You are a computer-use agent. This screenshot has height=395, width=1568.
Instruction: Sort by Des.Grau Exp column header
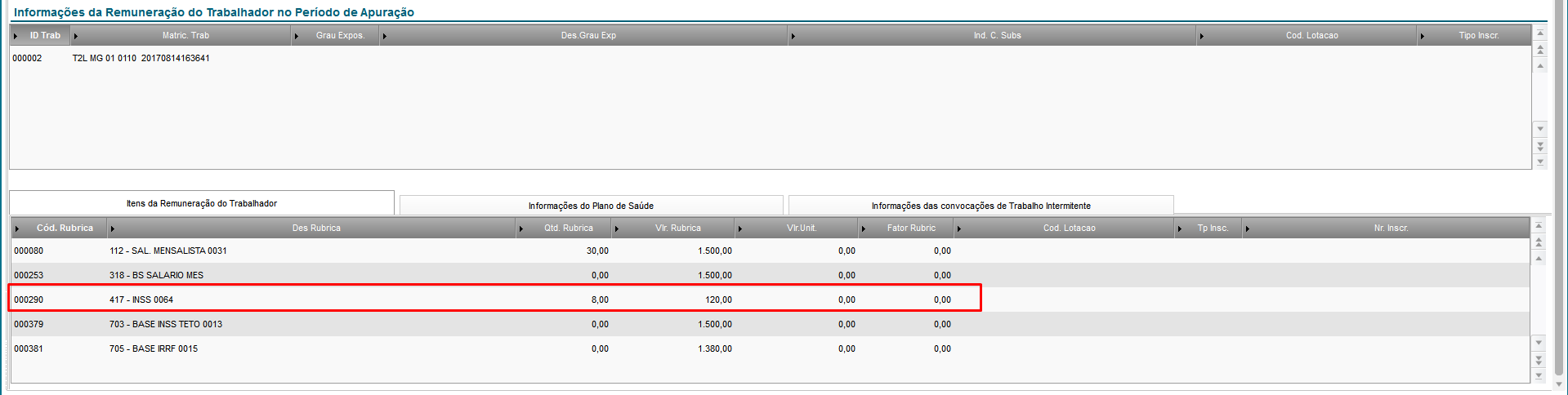click(x=584, y=35)
